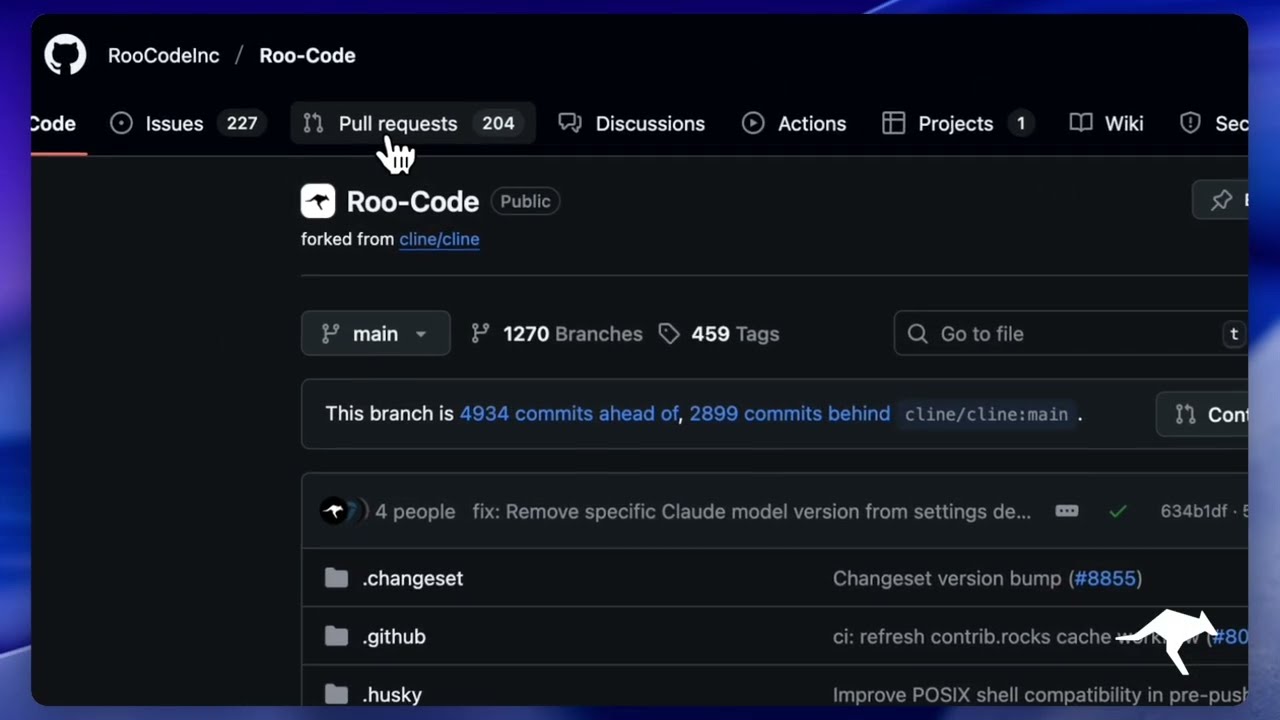Viewport: 1280px width, 720px height.
Task: Click the Discussions speech bubble icon
Action: coord(570,123)
